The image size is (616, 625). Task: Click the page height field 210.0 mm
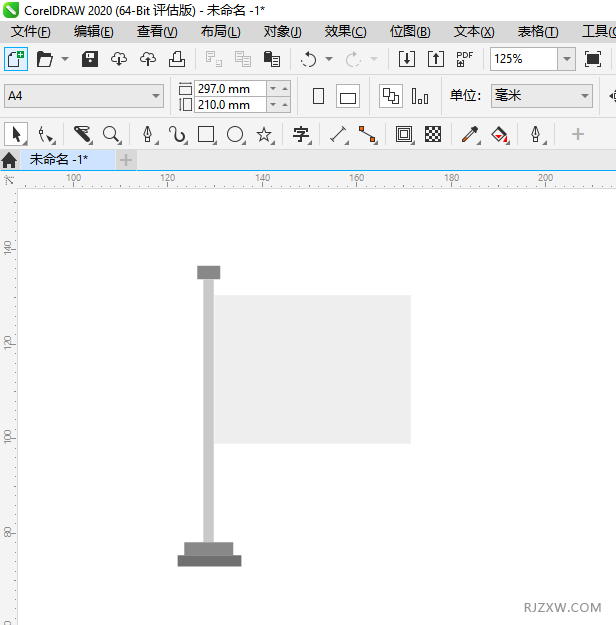pos(230,105)
